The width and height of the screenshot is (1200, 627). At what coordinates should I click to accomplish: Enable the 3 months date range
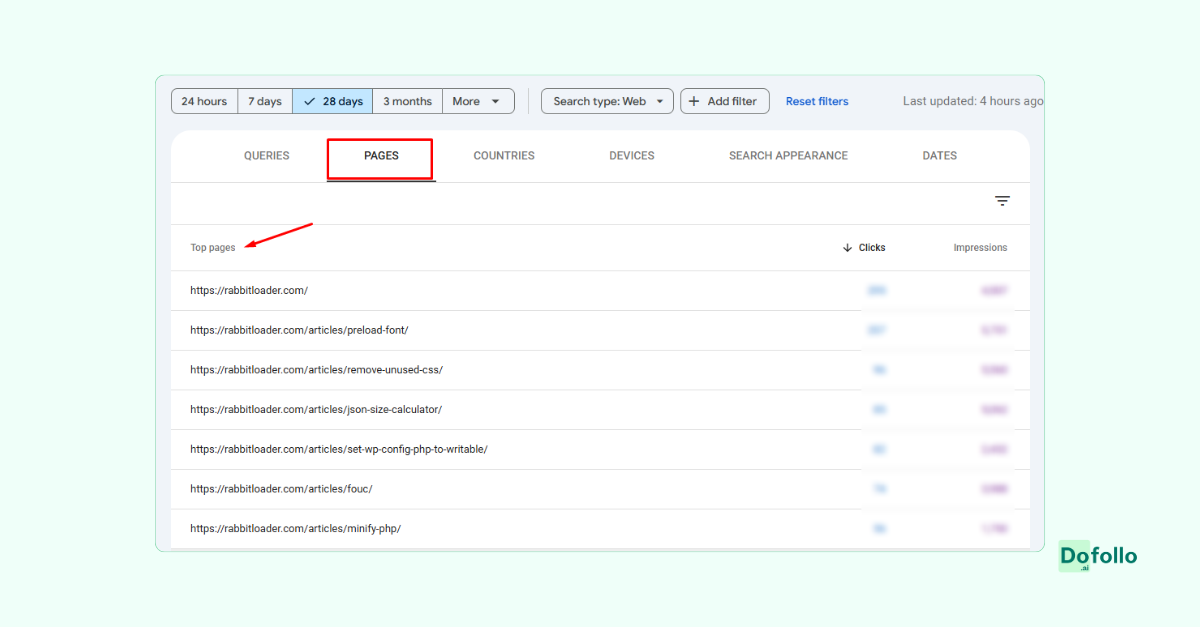407,100
